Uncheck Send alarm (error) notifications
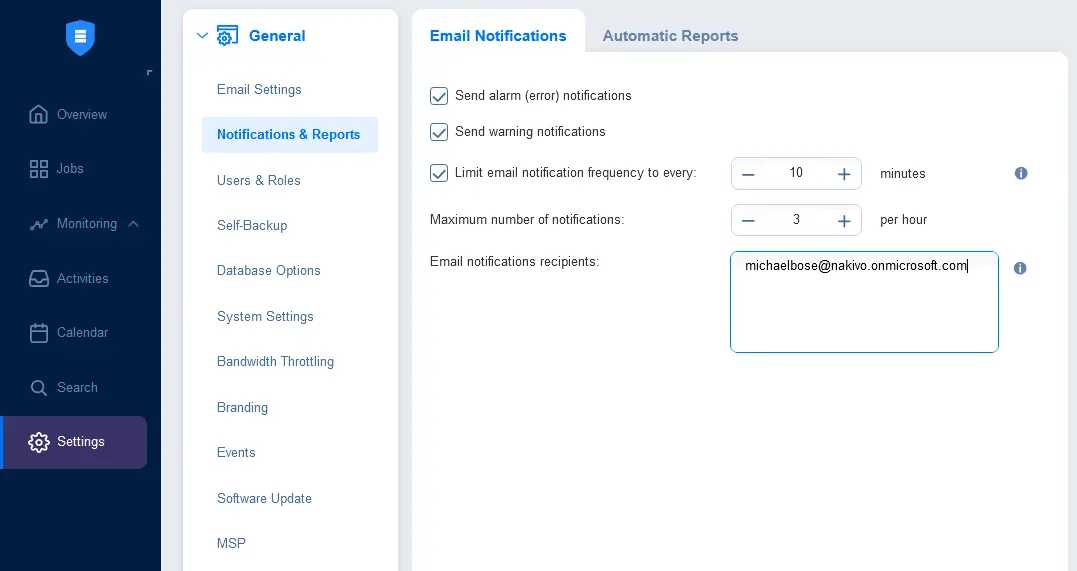Screen dimensions: 1077x571 (439, 96)
